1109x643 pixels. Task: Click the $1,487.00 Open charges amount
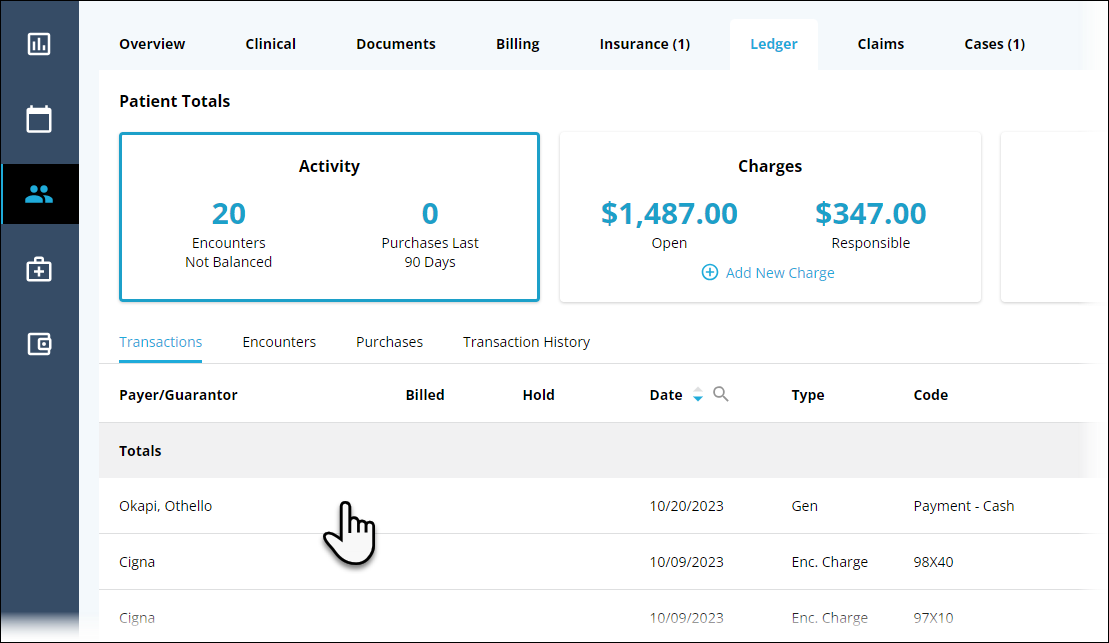669,213
